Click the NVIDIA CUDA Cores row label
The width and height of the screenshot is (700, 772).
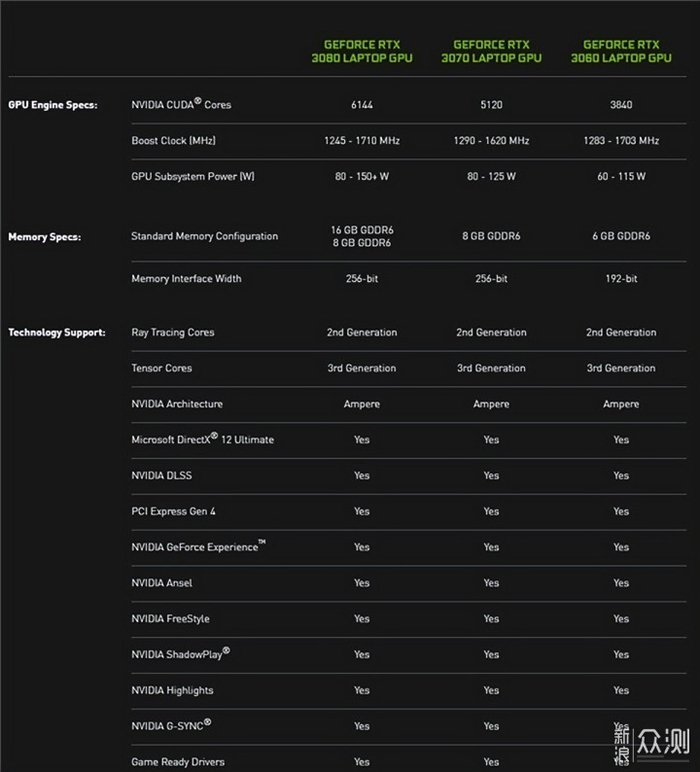point(181,104)
